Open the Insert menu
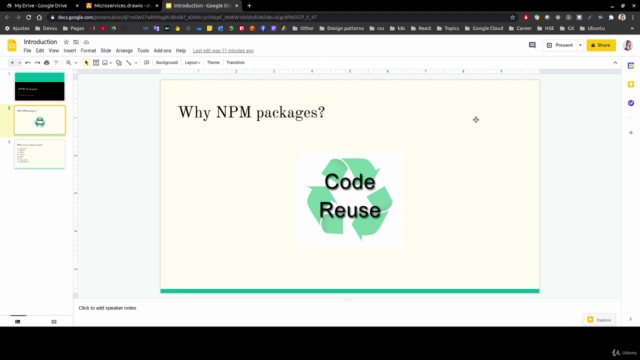Image resolution: width=640 pixels, height=360 pixels. tap(70, 51)
